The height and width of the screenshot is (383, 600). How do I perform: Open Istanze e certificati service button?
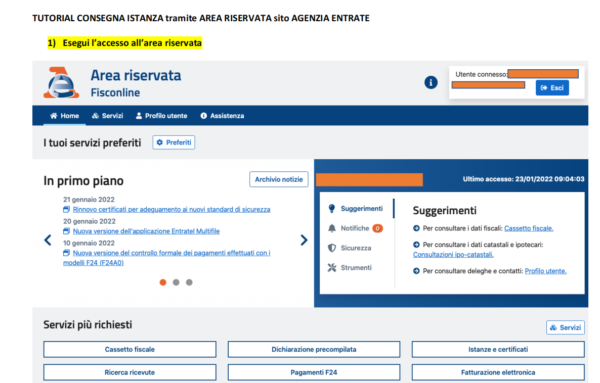498,349
